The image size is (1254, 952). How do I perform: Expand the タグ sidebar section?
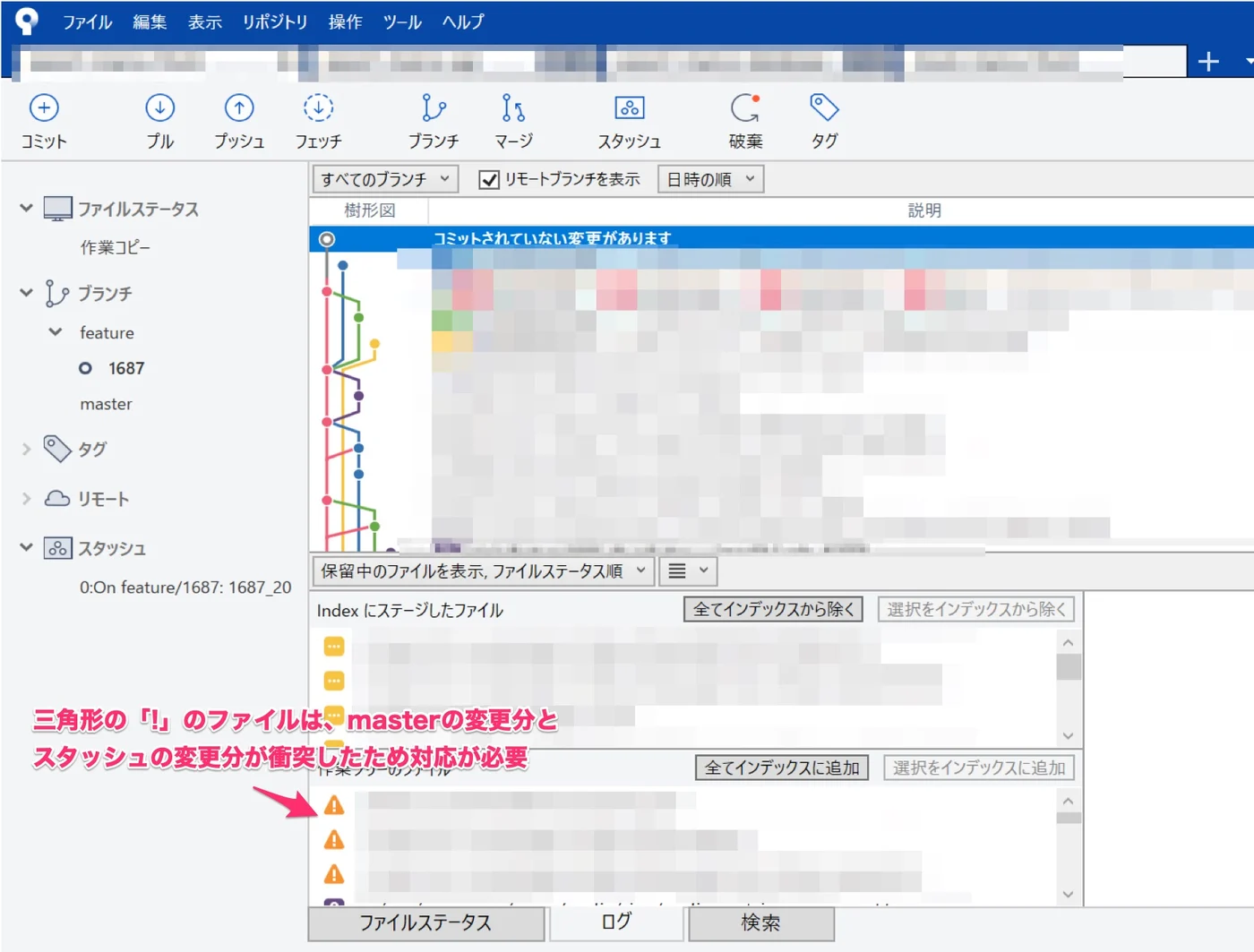point(26,449)
